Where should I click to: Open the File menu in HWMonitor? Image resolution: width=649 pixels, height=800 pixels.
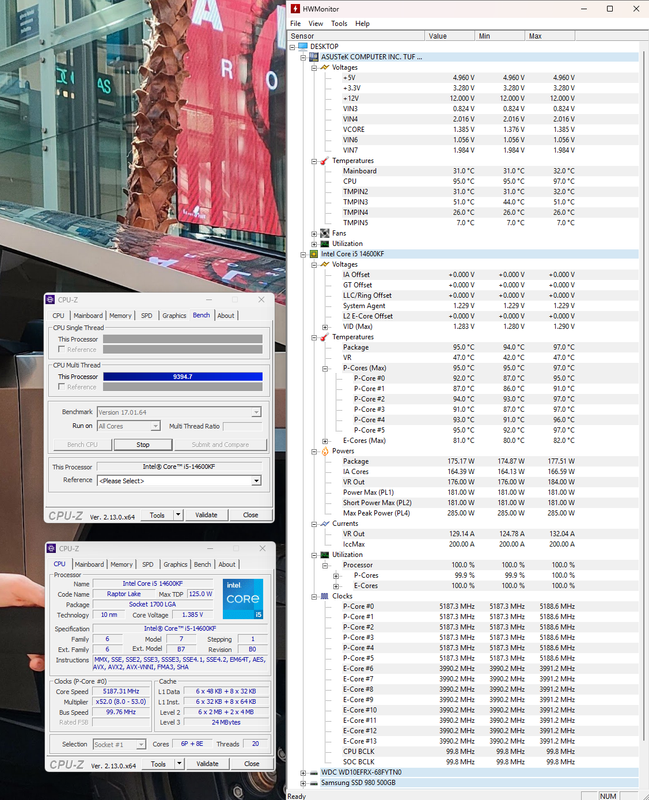[x=295, y=23]
